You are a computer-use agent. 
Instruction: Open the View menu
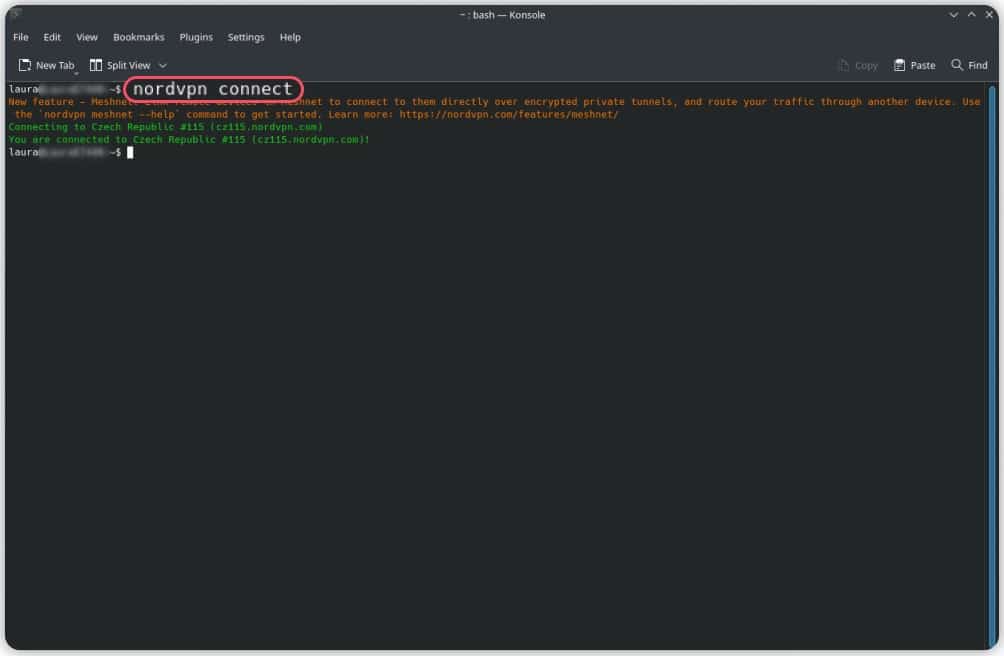(x=87, y=37)
